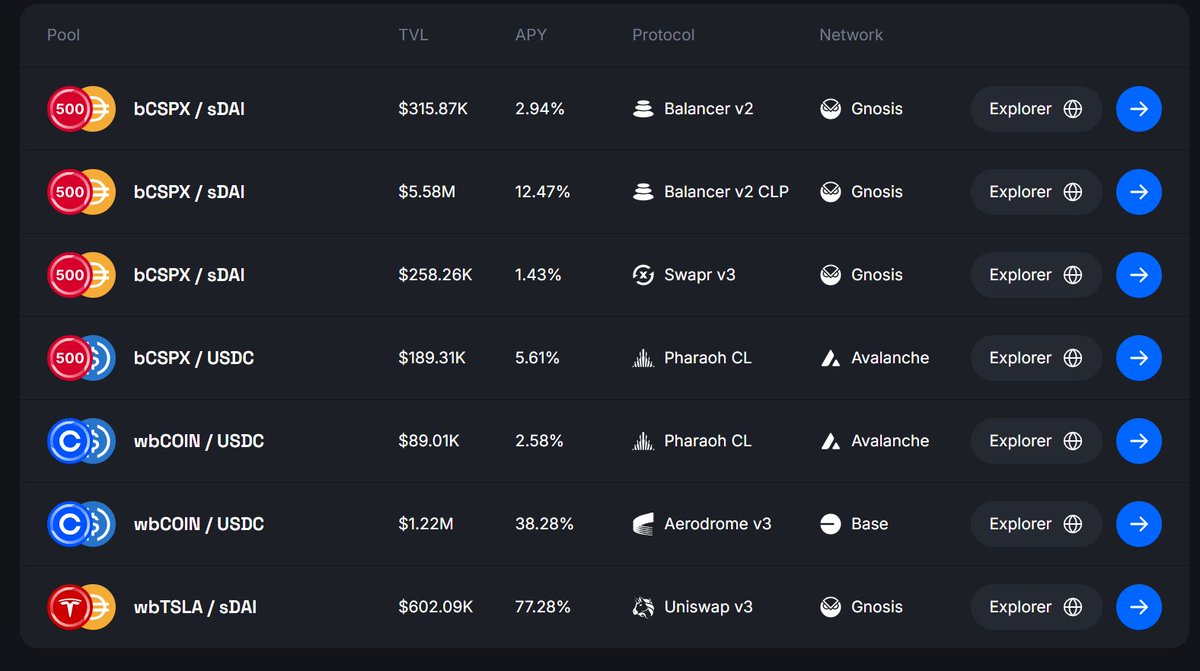Click the Swapr v3 protocol logo

pos(644,275)
